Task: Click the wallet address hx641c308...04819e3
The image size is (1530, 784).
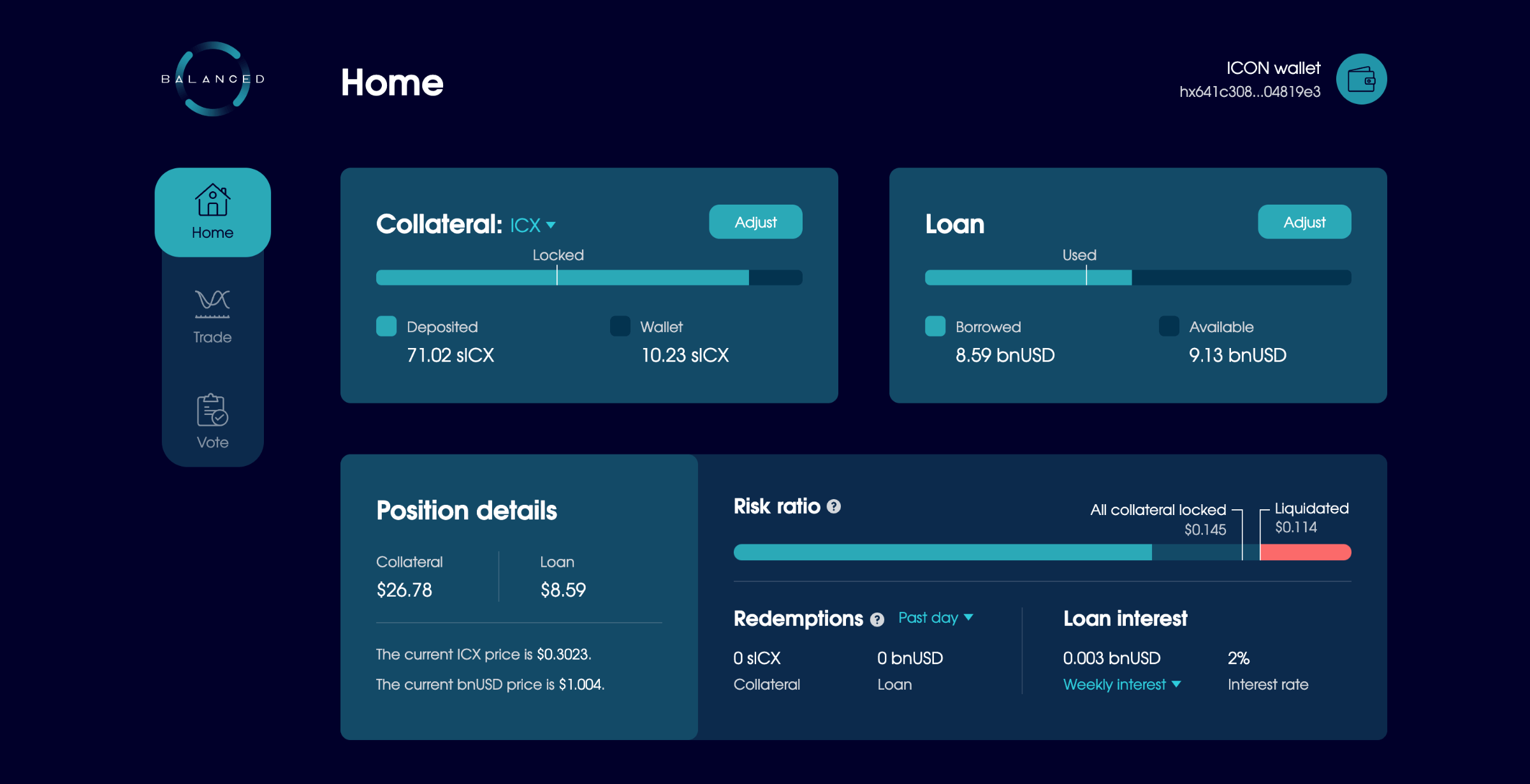Action: (x=1249, y=92)
